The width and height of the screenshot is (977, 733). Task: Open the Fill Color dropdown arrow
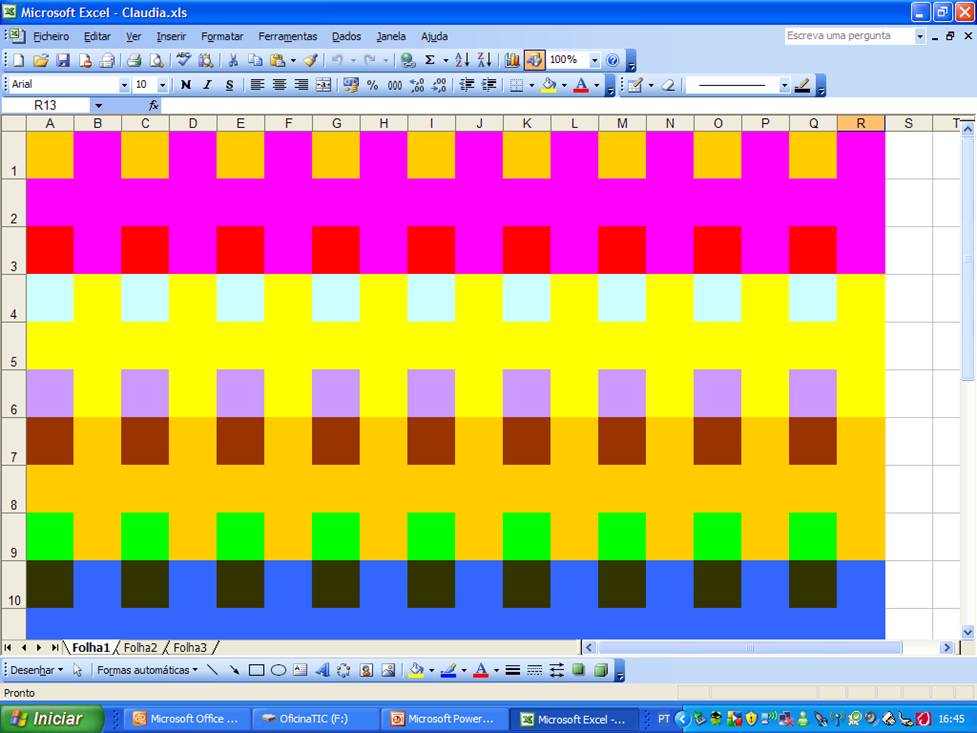tap(564, 85)
